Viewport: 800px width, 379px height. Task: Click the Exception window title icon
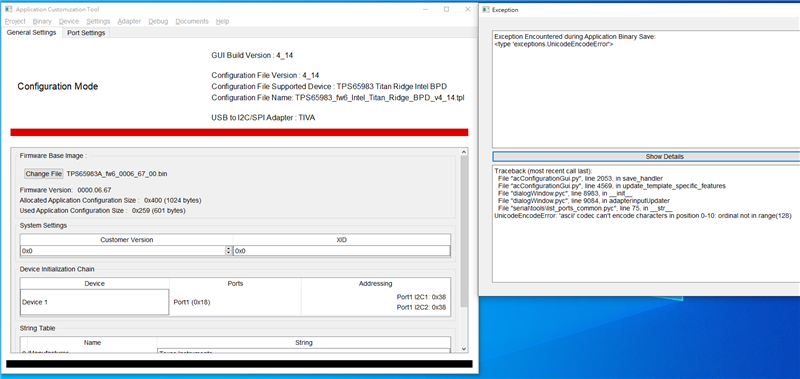486,9
